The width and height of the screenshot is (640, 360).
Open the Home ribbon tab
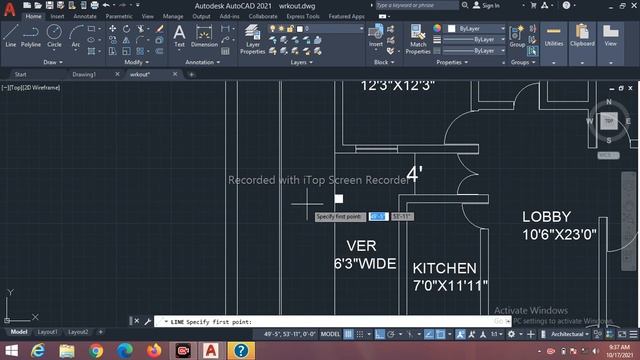click(x=33, y=16)
